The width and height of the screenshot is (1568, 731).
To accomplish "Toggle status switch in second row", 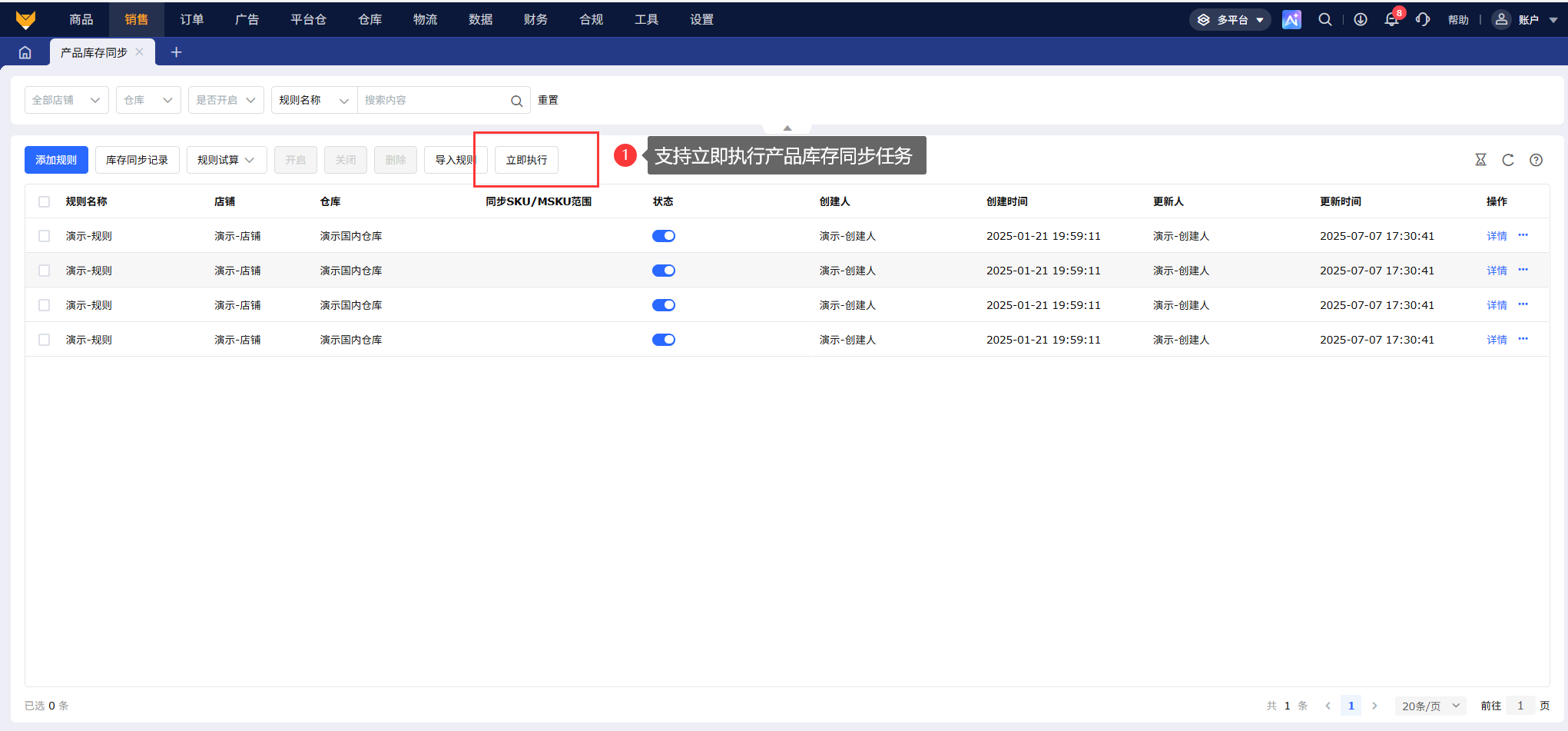I will (x=664, y=271).
